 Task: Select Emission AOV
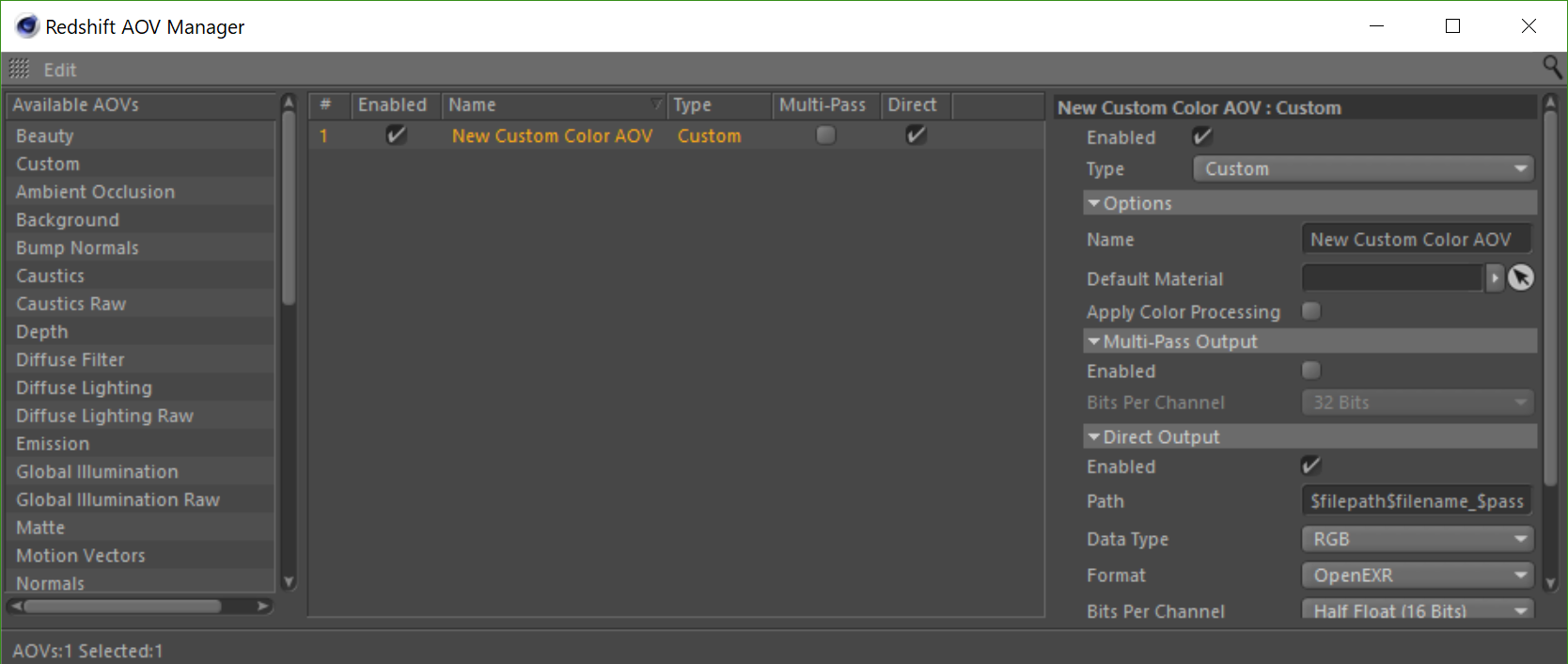click(141, 444)
